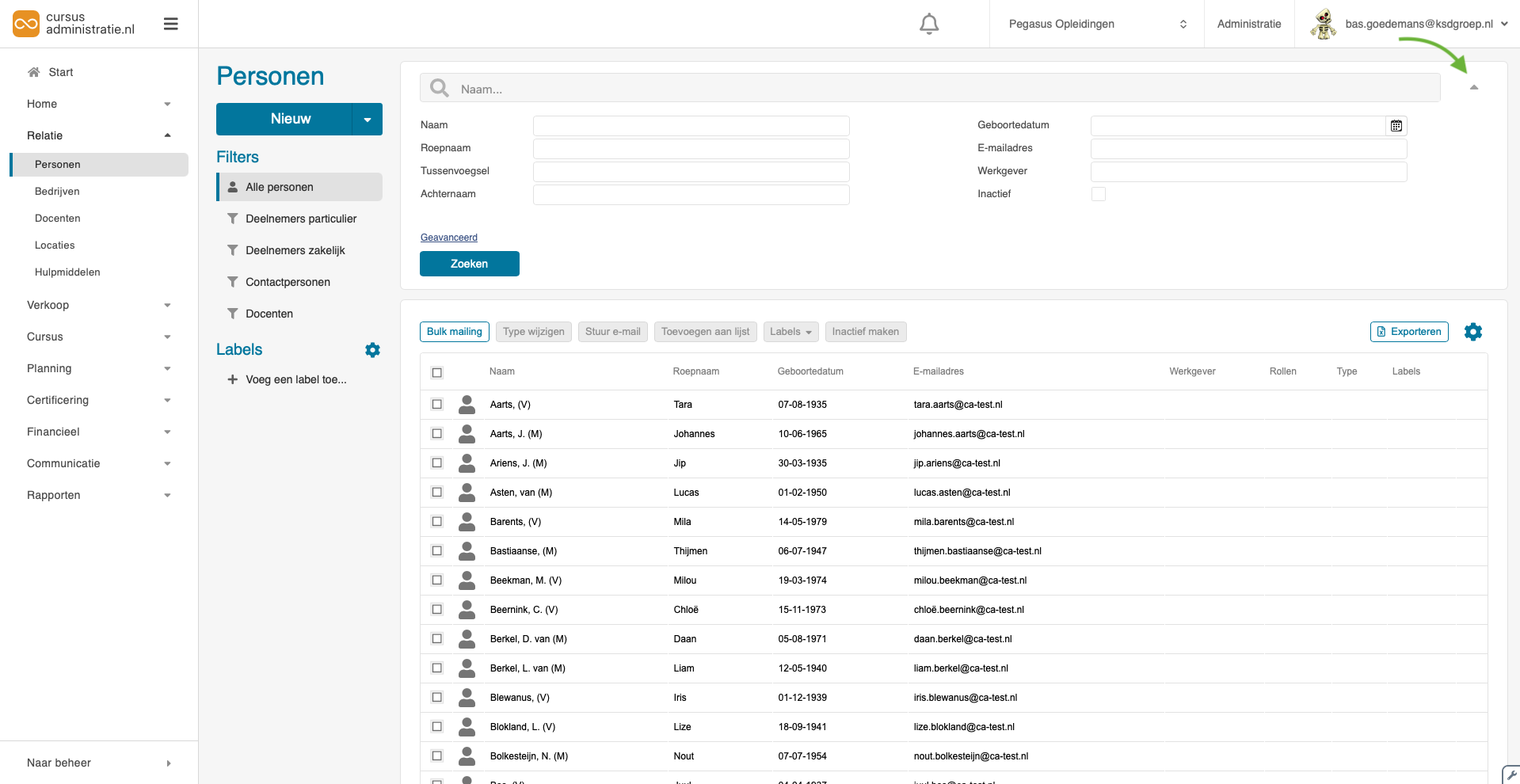
Task: Open the Geavanceerd search link
Action: coord(448,238)
